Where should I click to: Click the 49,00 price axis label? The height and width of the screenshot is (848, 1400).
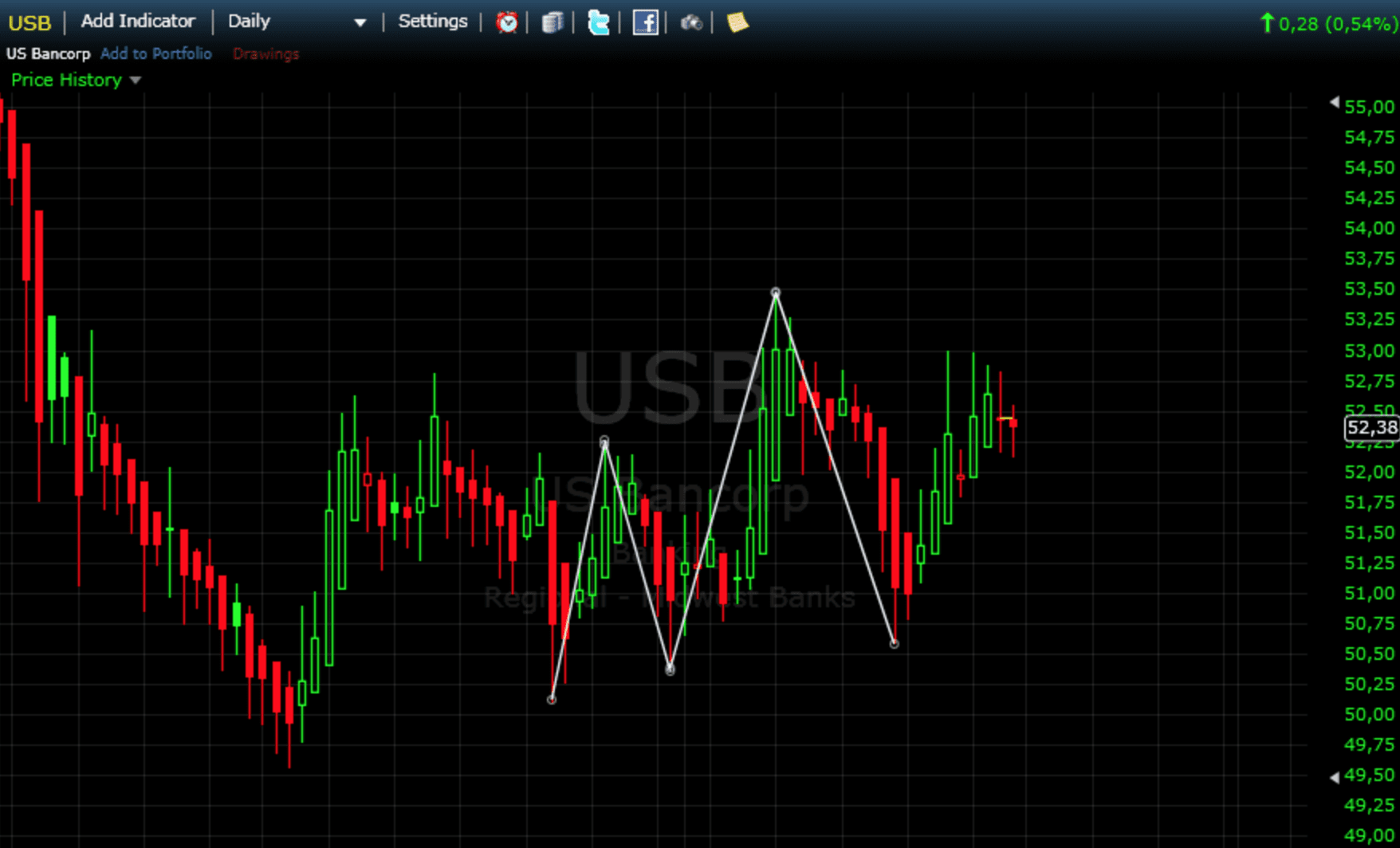[x=1369, y=835]
